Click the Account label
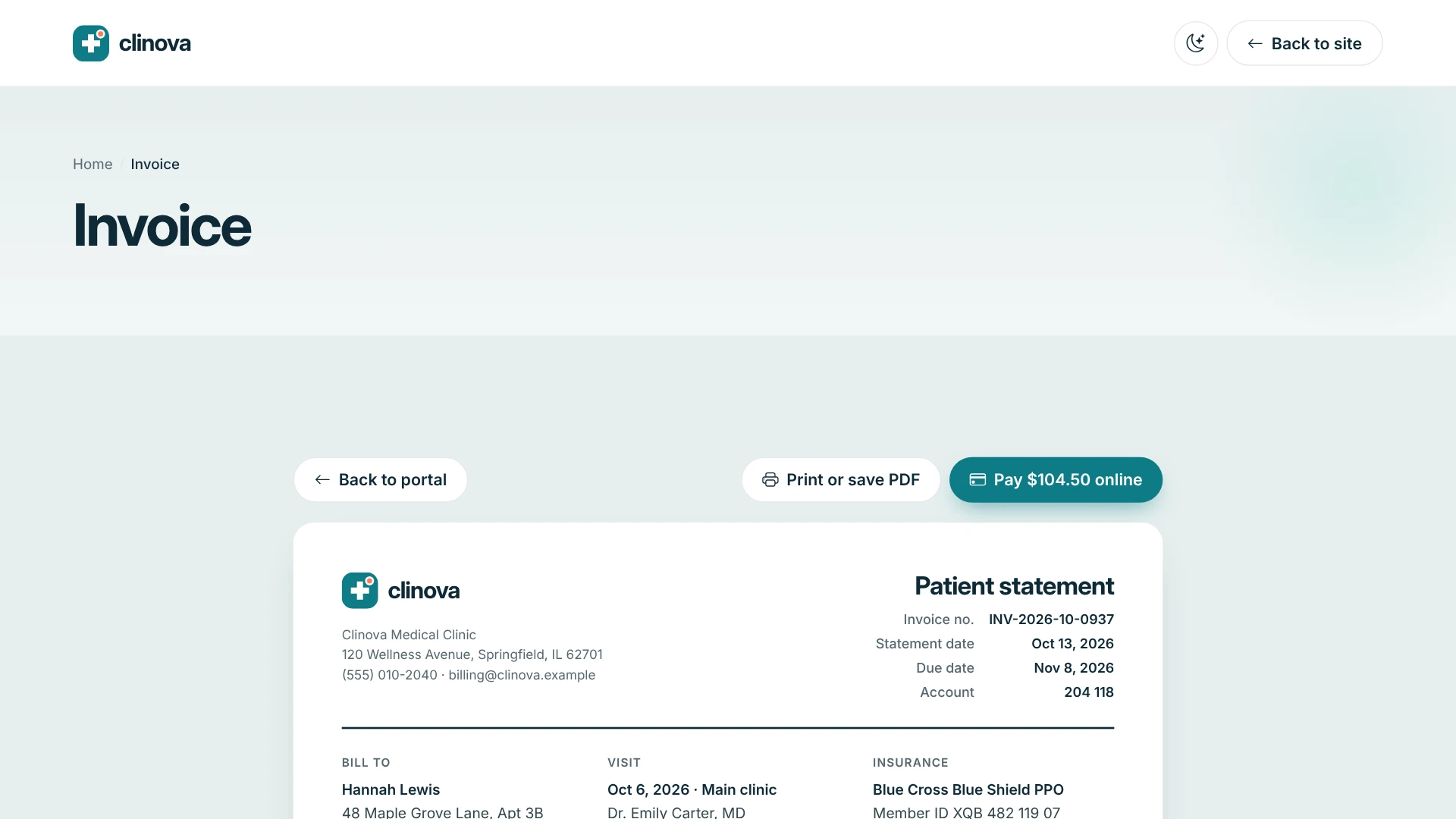 [x=946, y=692]
